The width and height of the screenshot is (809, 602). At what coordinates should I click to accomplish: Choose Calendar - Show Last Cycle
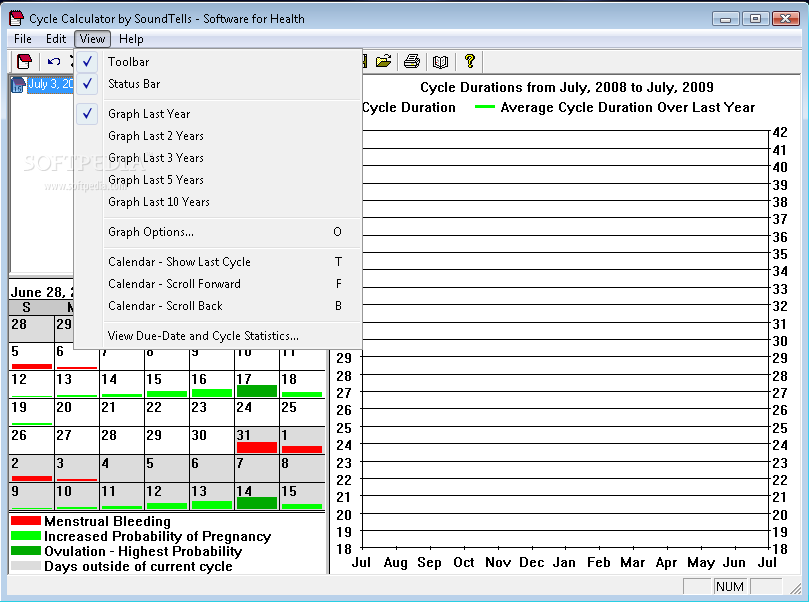(218, 262)
